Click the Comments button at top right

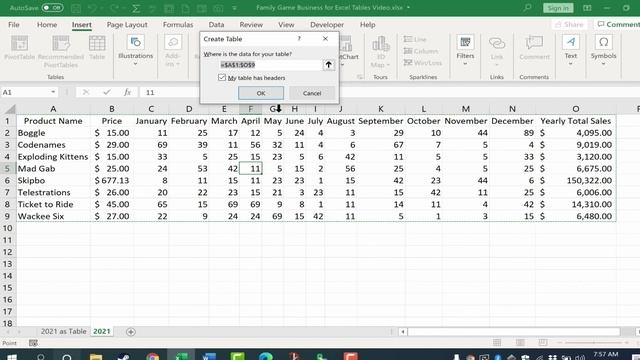point(617,24)
